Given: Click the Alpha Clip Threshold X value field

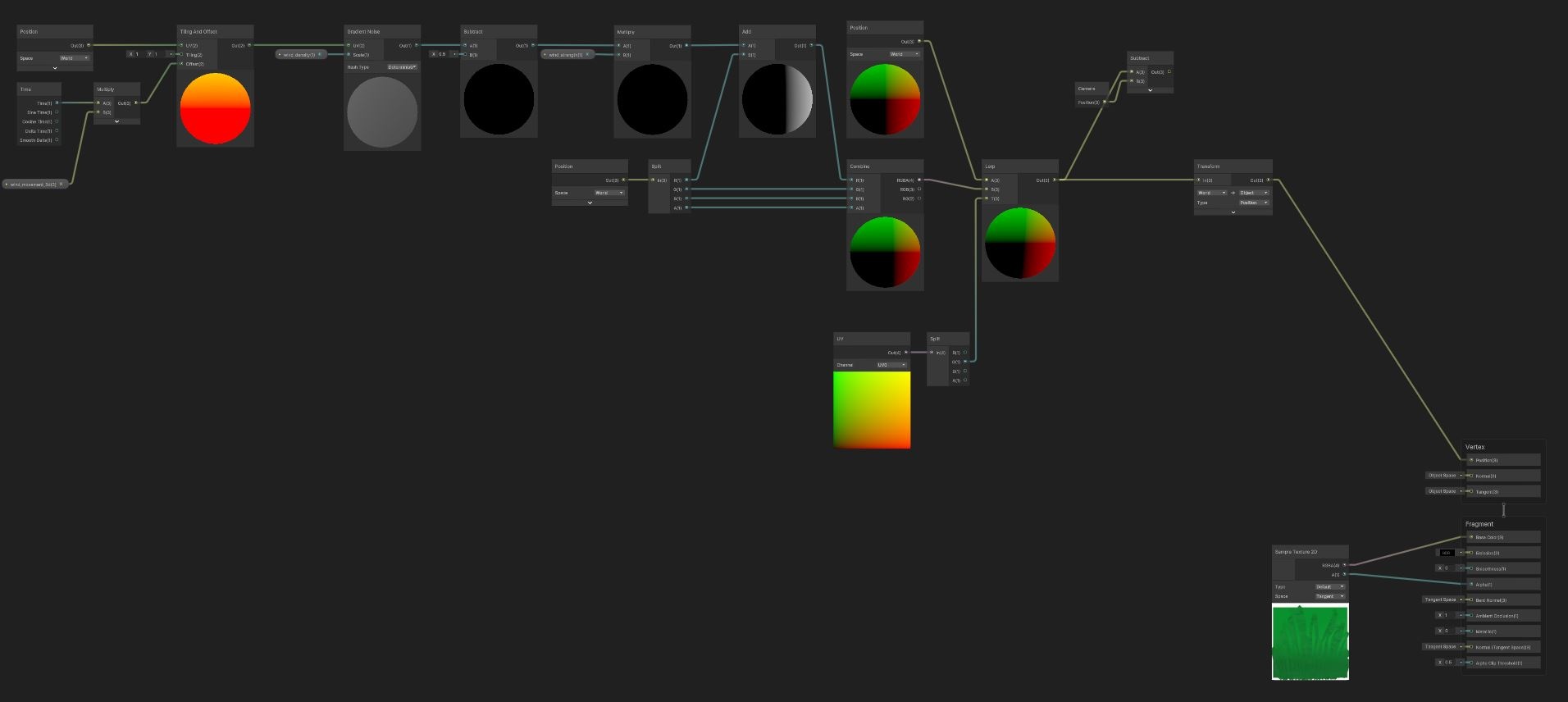Looking at the screenshot, I should tap(1449, 663).
